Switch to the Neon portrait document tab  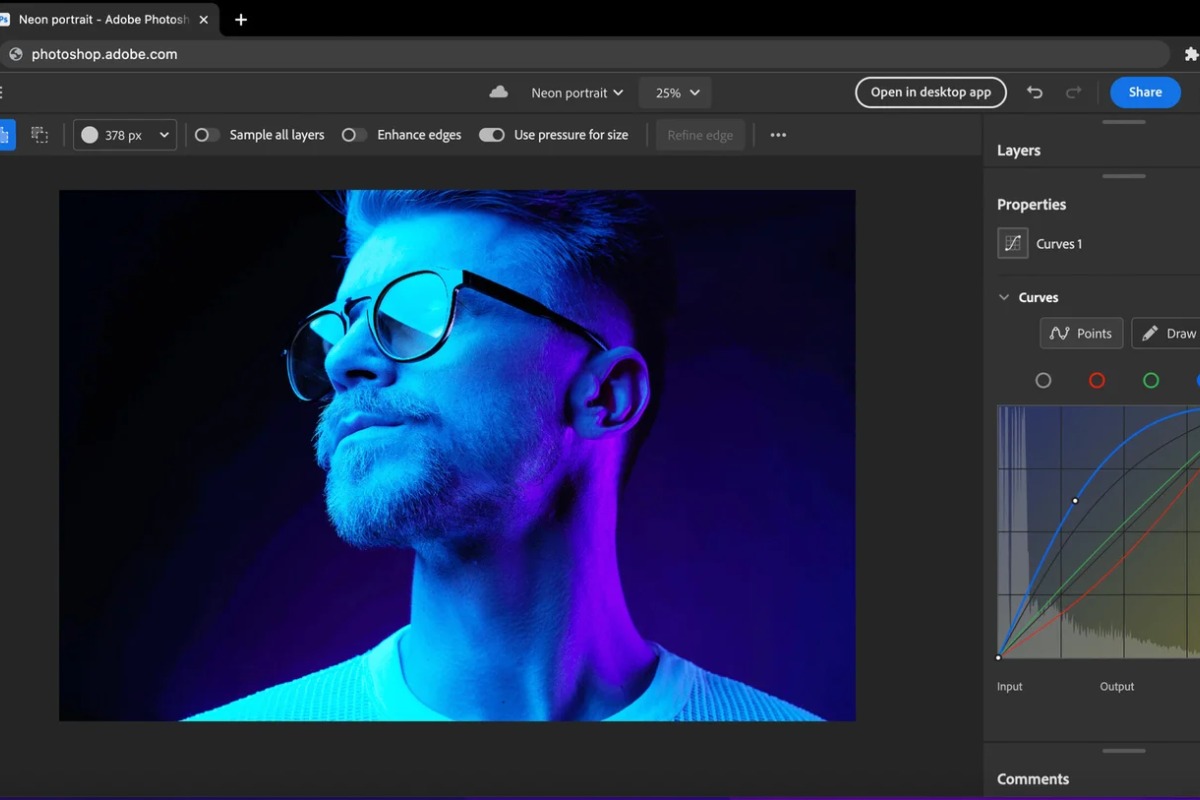tap(100, 19)
